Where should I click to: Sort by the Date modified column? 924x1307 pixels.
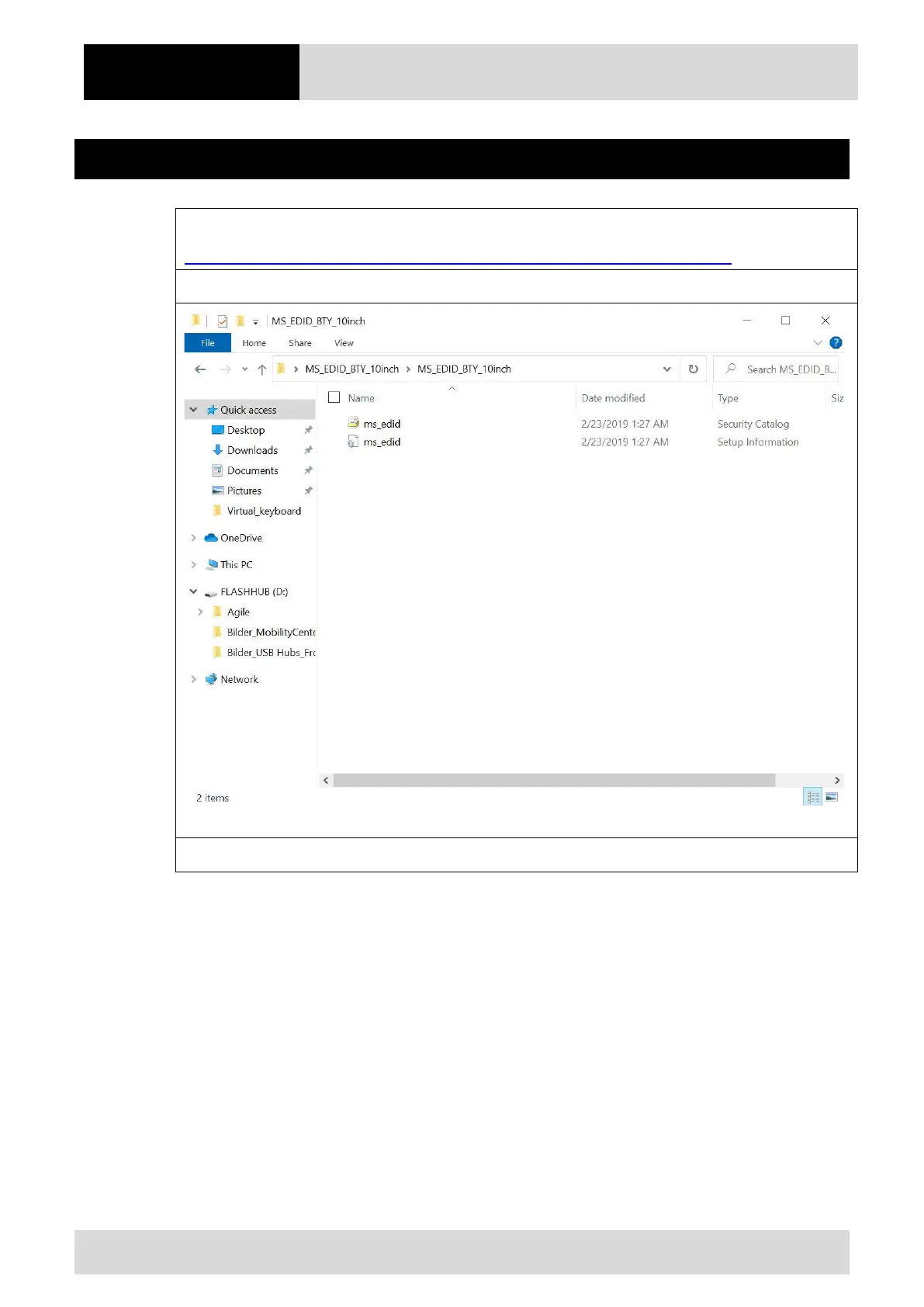tap(613, 398)
